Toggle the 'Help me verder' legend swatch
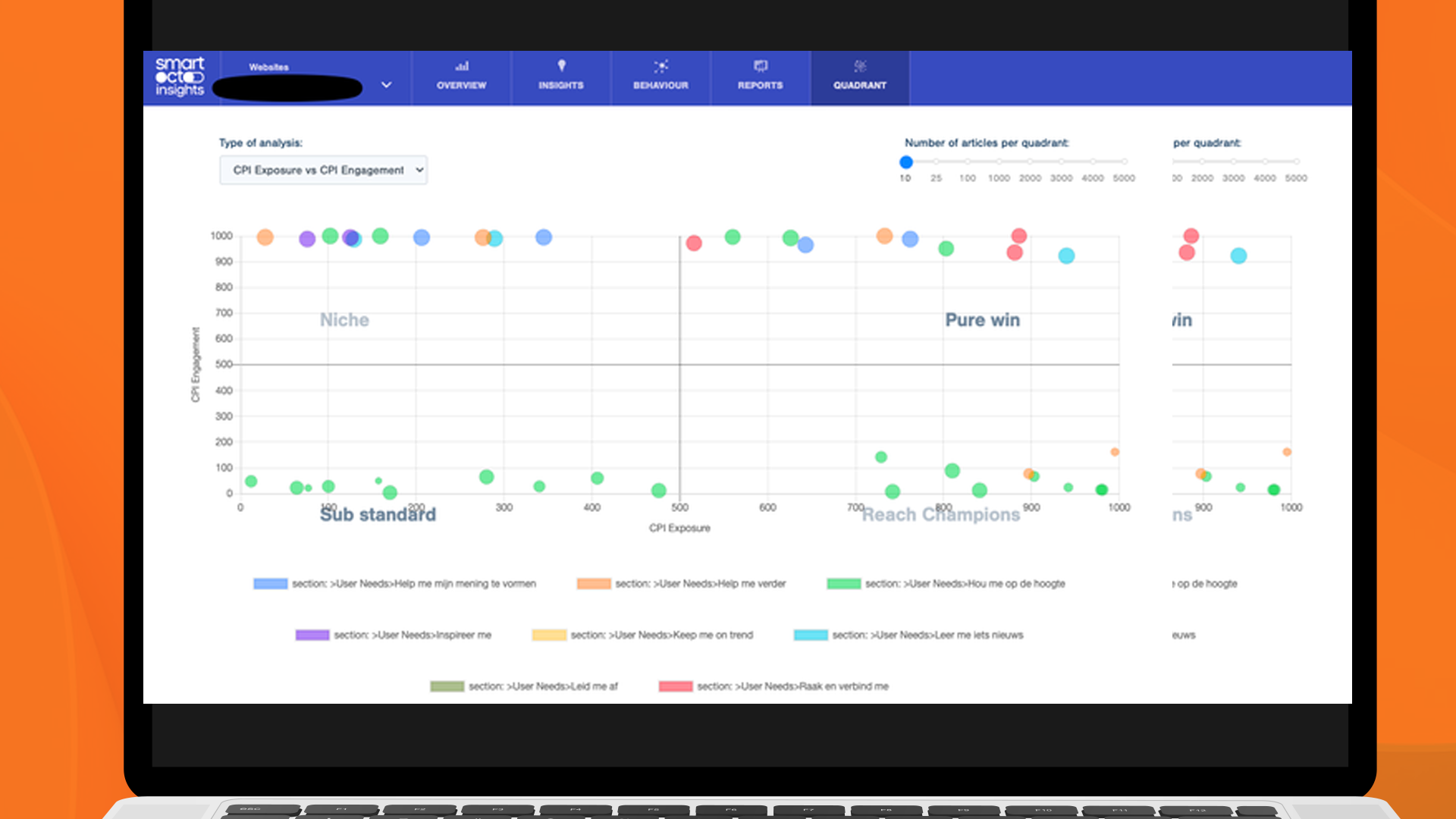Viewport: 1456px width, 819px height. 594,584
